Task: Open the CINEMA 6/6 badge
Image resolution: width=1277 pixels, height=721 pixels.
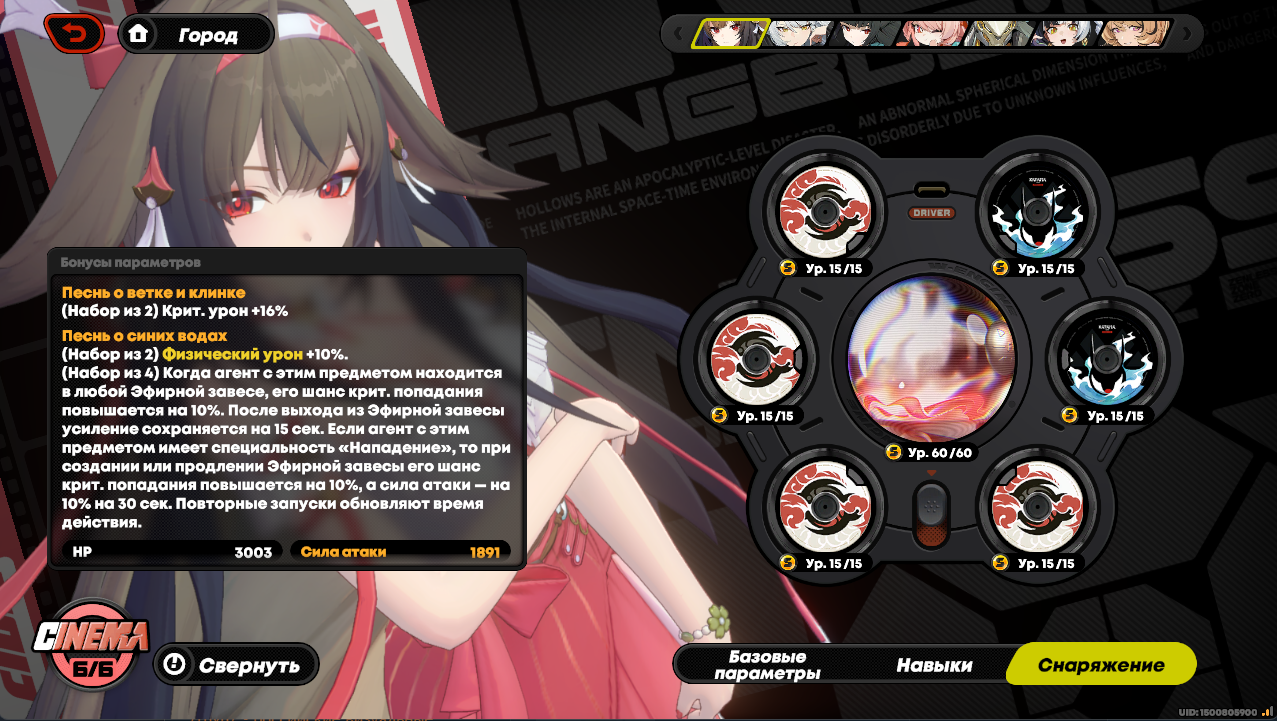Action: 91,645
